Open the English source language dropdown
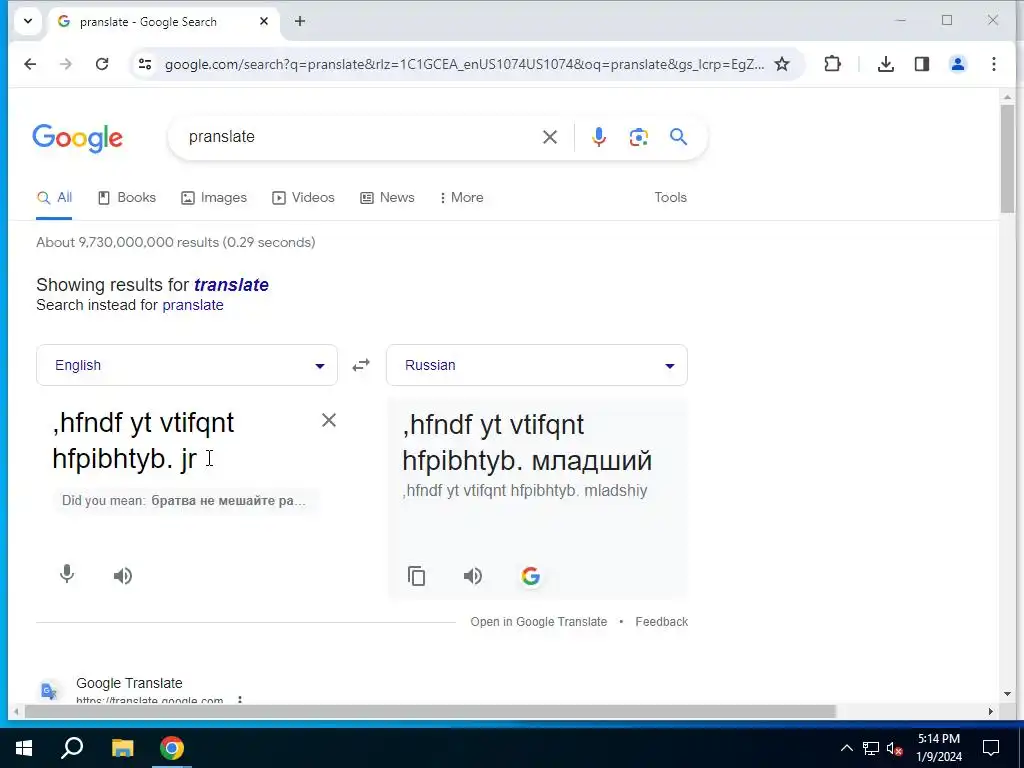 click(x=187, y=365)
